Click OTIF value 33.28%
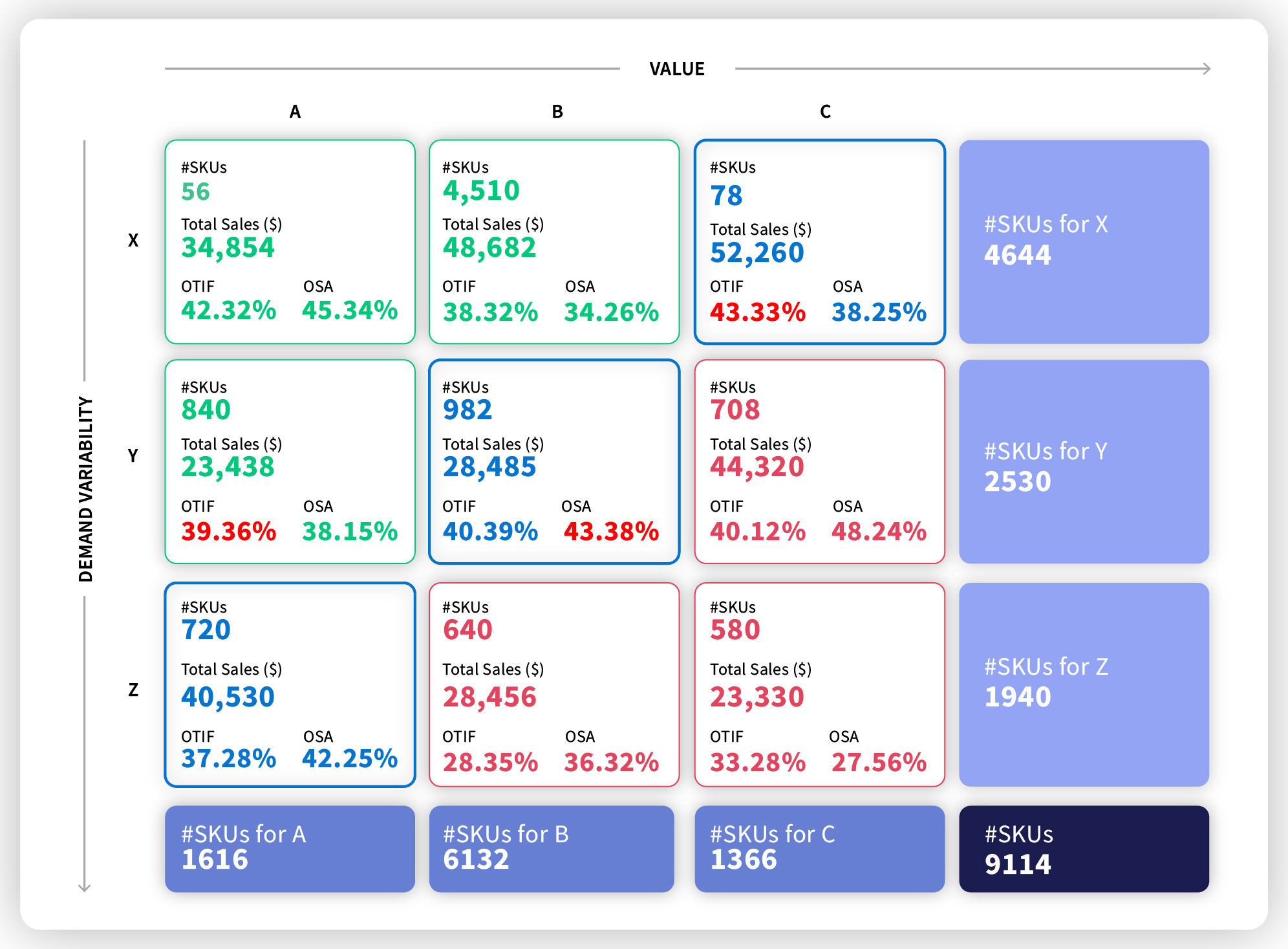Image resolution: width=1288 pixels, height=949 pixels. [x=758, y=763]
